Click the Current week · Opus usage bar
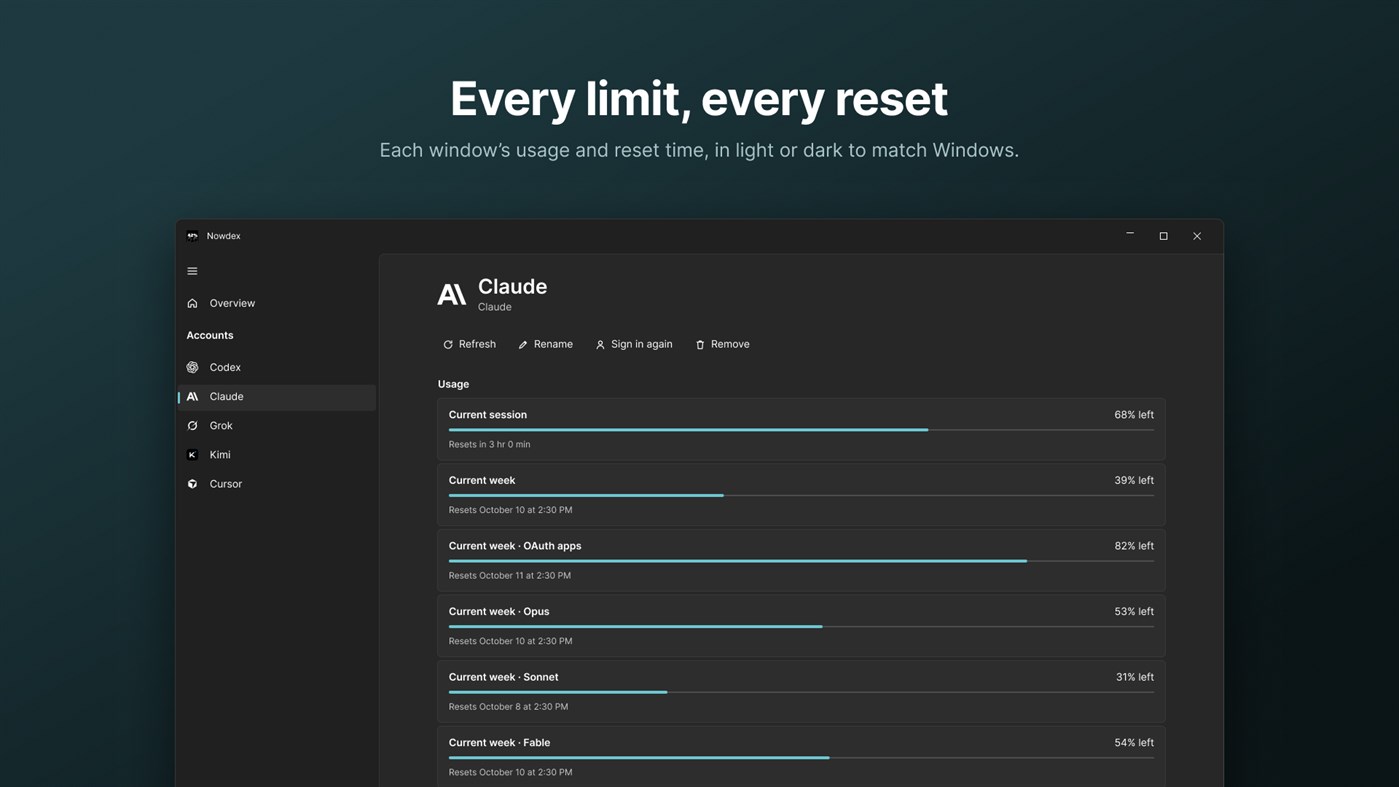The image size is (1399, 787). 801,627
